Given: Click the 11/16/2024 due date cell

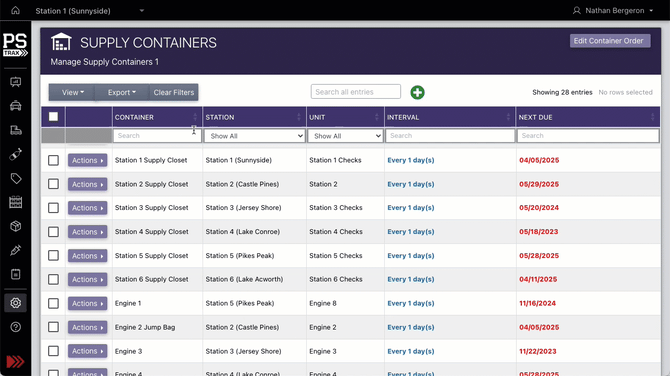Looking at the screenshot, I should coord(537,303).
